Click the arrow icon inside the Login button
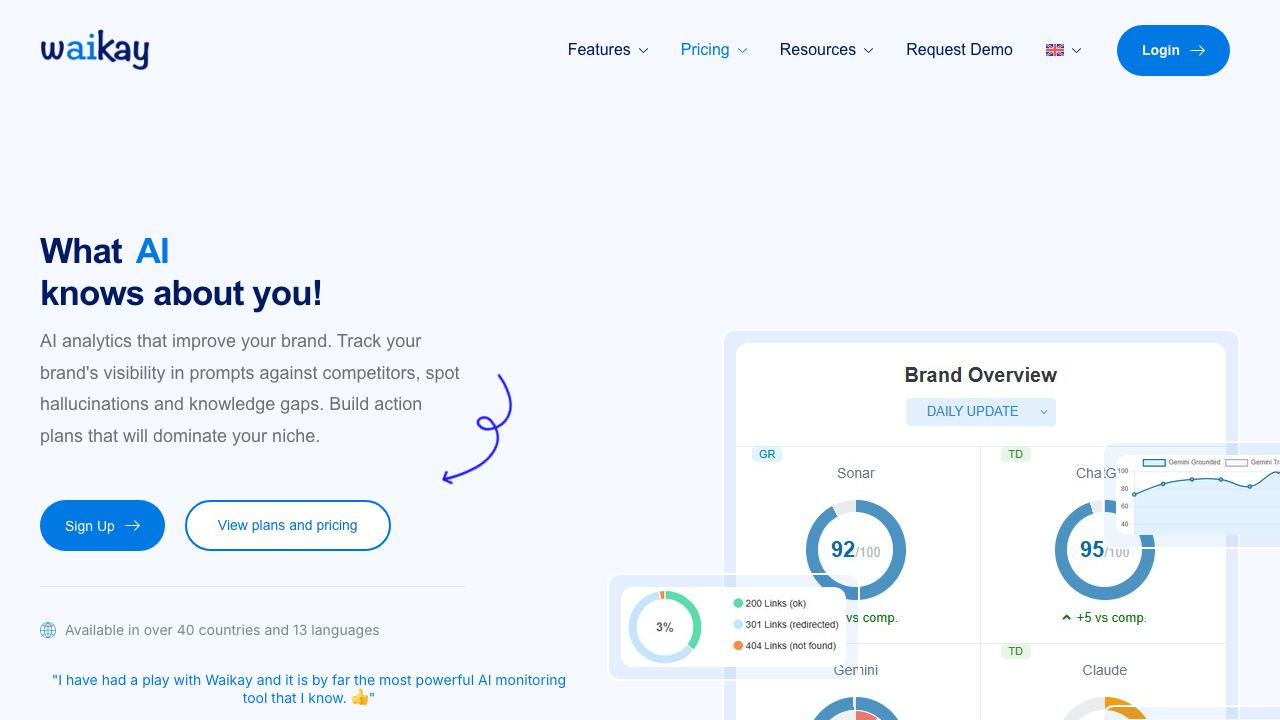Viewport: 1280px width, 720px height. click(1198, 50)
